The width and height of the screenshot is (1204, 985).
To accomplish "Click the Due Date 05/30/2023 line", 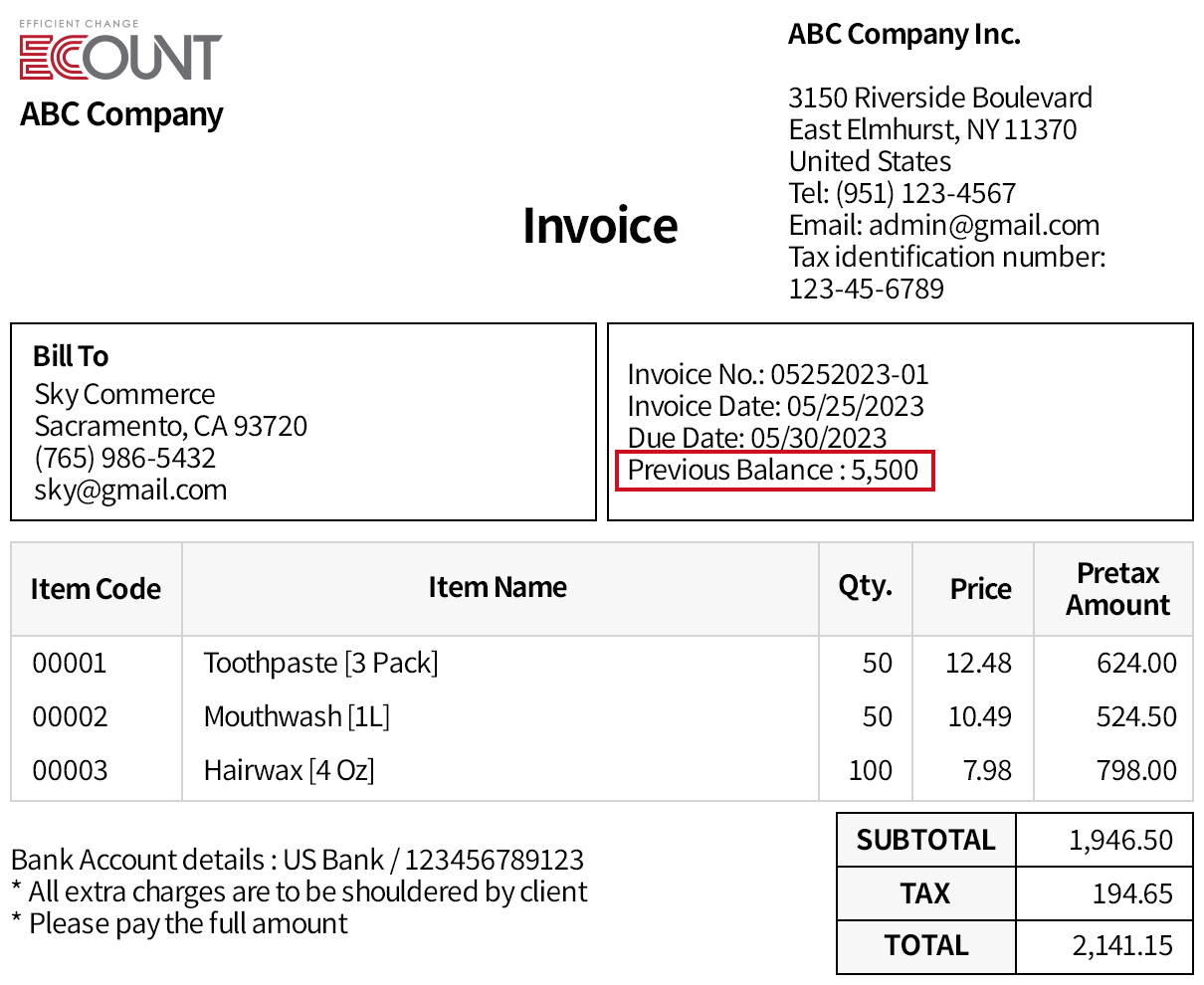I will 756,438.
